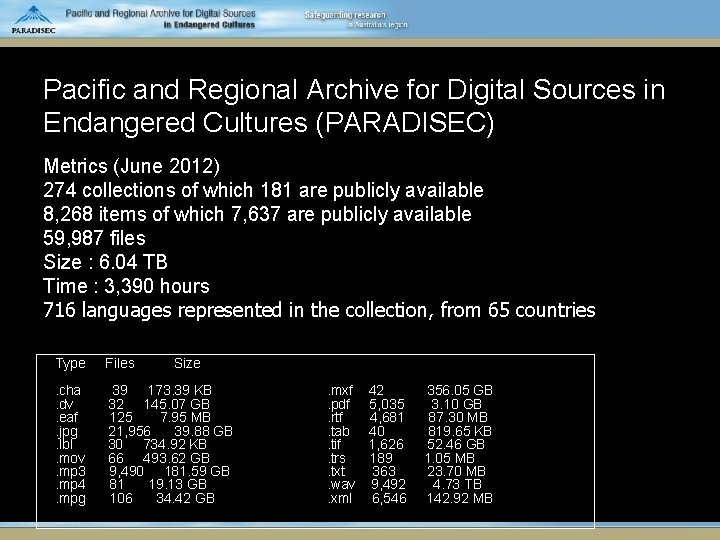This screenshot has width=720, height=540.
Task: Select the file count '6,546'
Action: click(x=389, y=499)
